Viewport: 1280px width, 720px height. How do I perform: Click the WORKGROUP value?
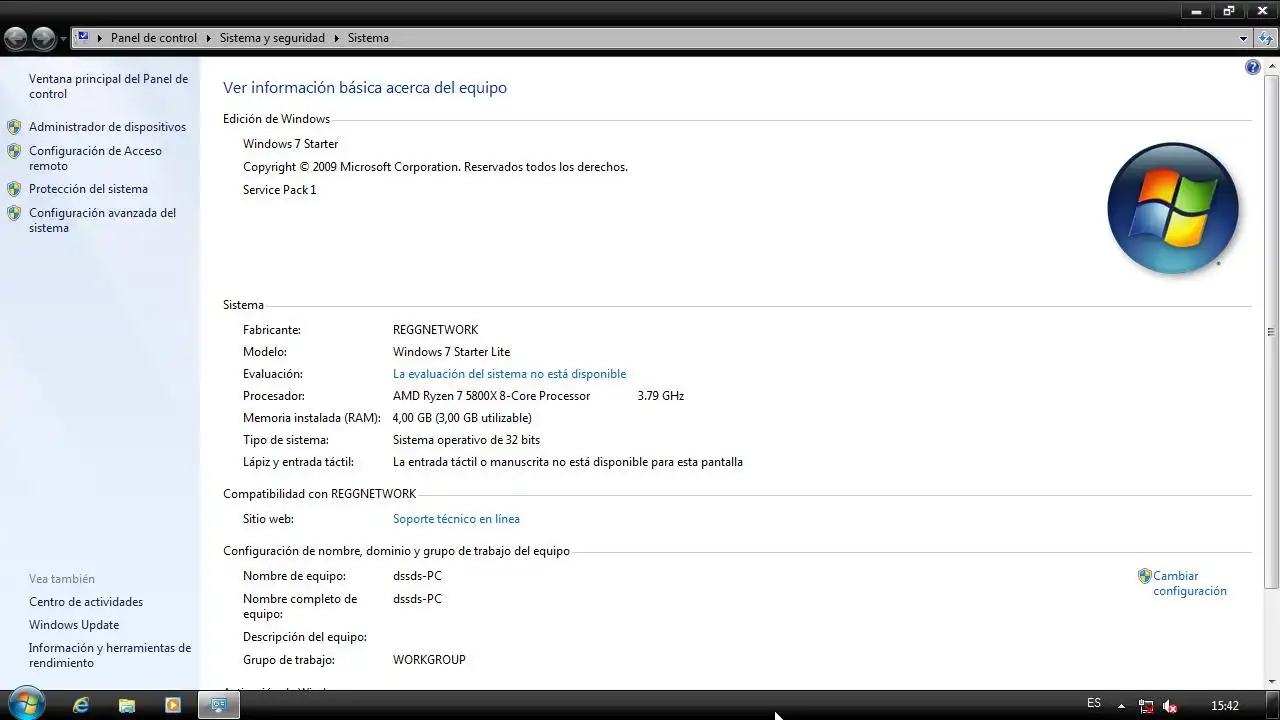click(x=429, y=660)
